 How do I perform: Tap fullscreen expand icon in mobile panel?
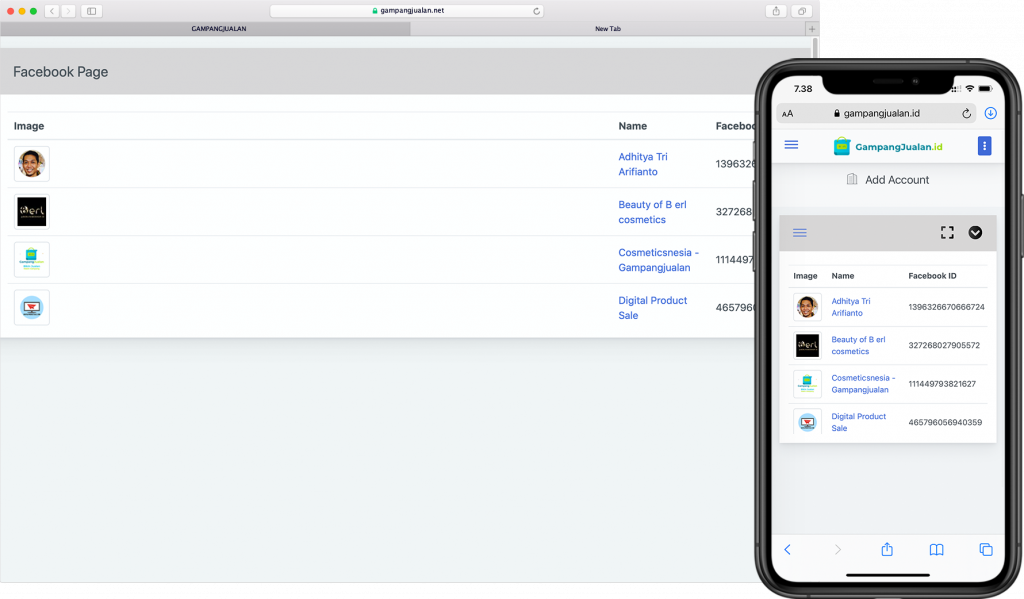point(947,232)
